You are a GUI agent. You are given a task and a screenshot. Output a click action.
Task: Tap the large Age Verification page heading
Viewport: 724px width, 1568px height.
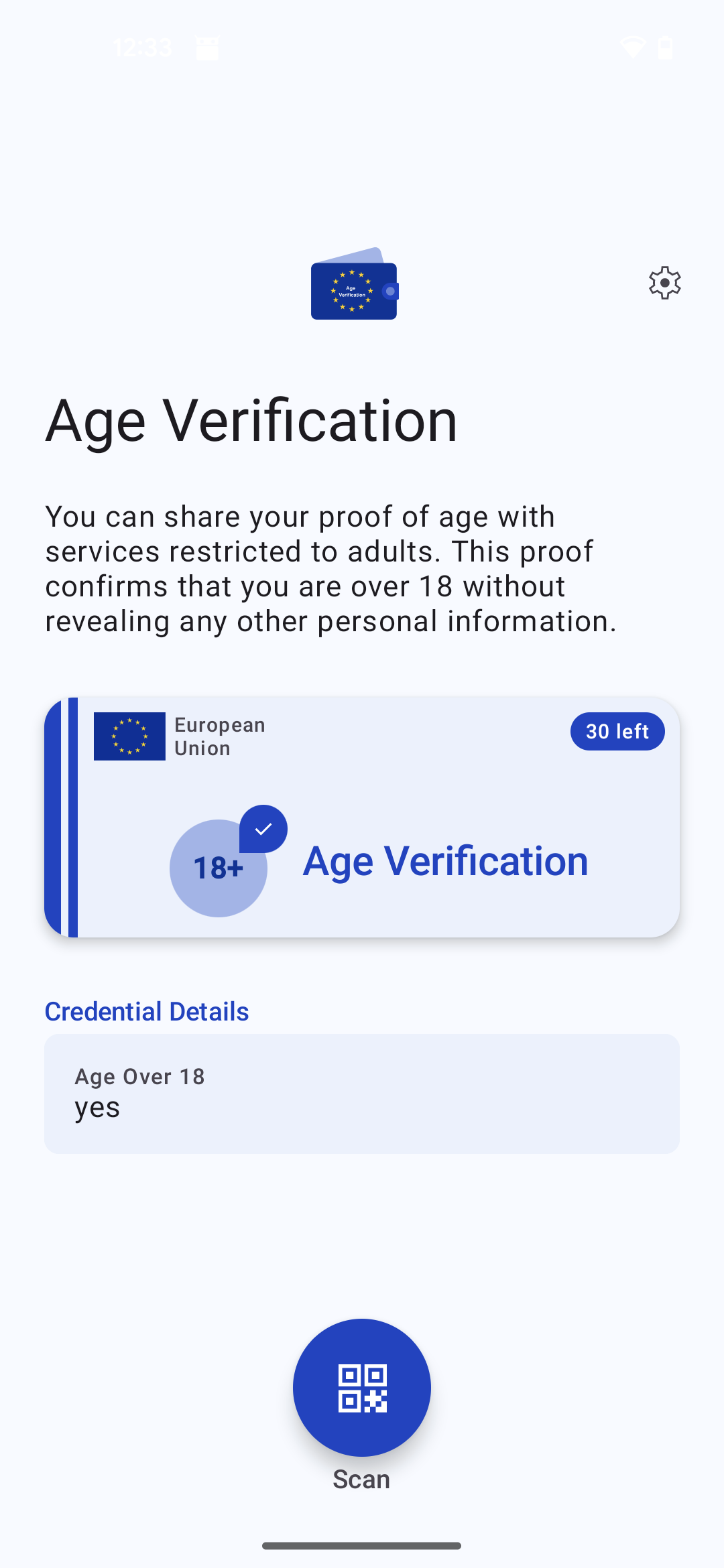pos(251,421)
